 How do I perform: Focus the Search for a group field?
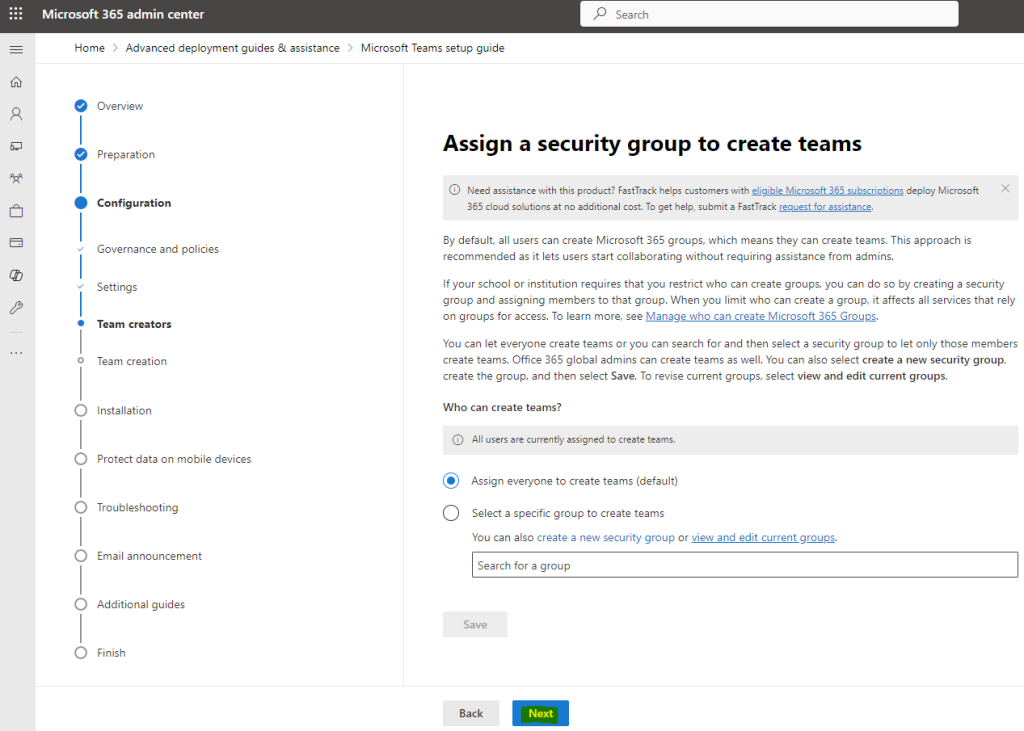(744, 565)
